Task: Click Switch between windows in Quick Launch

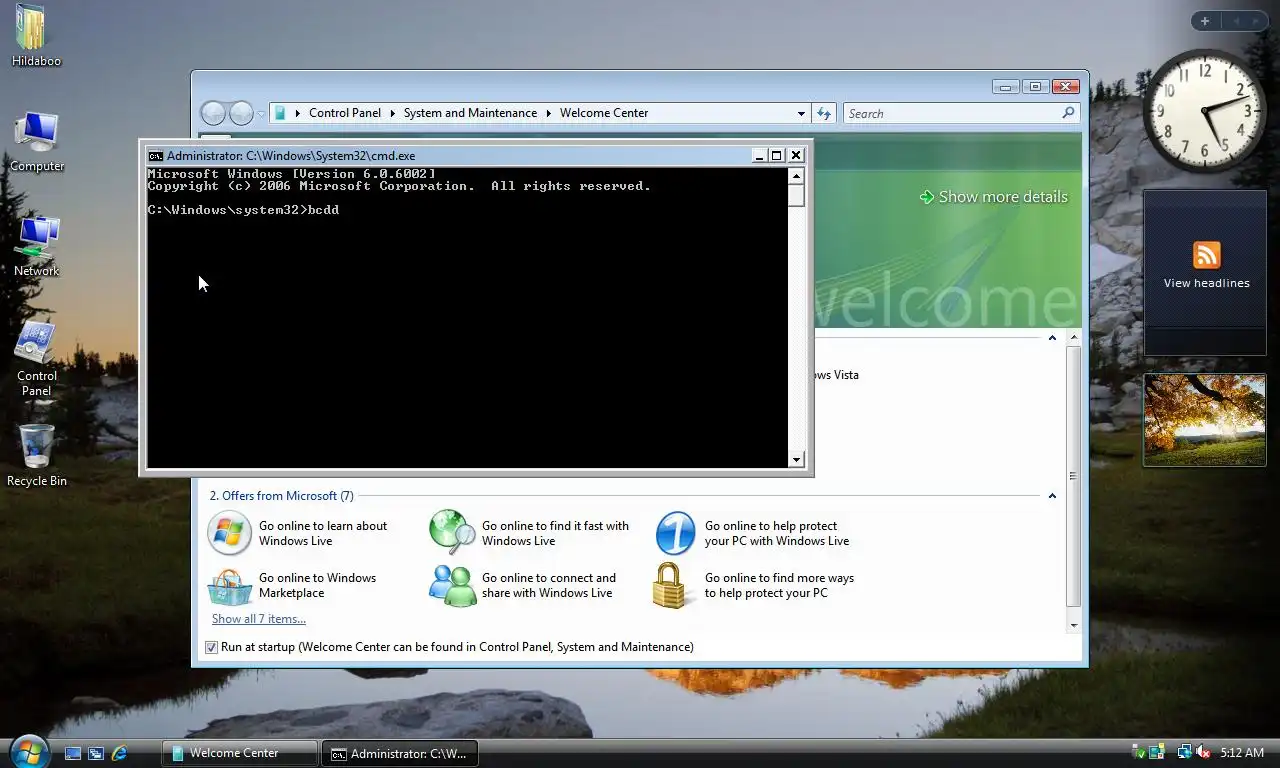Action: pyautogui.click(x=96, y=753)
